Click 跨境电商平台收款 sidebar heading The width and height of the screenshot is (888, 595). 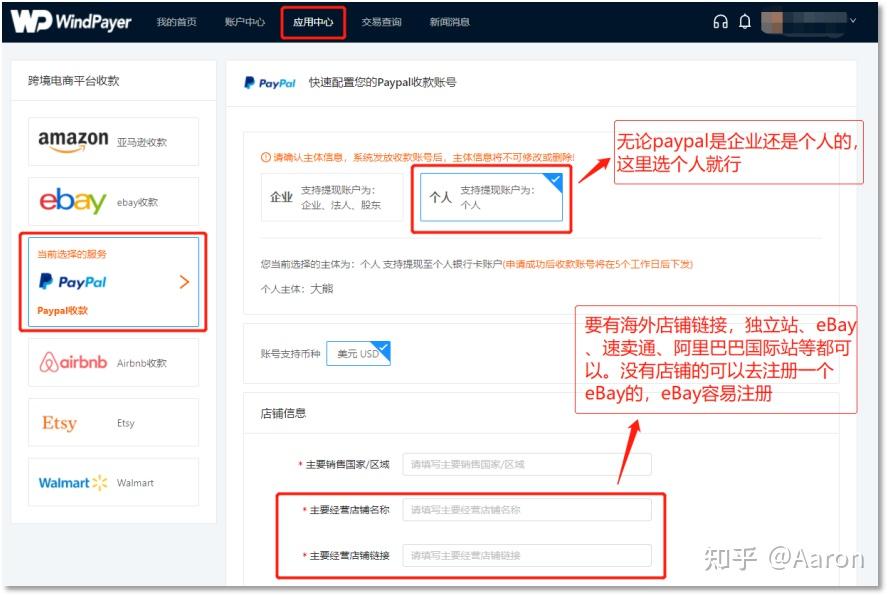[74, 80]
